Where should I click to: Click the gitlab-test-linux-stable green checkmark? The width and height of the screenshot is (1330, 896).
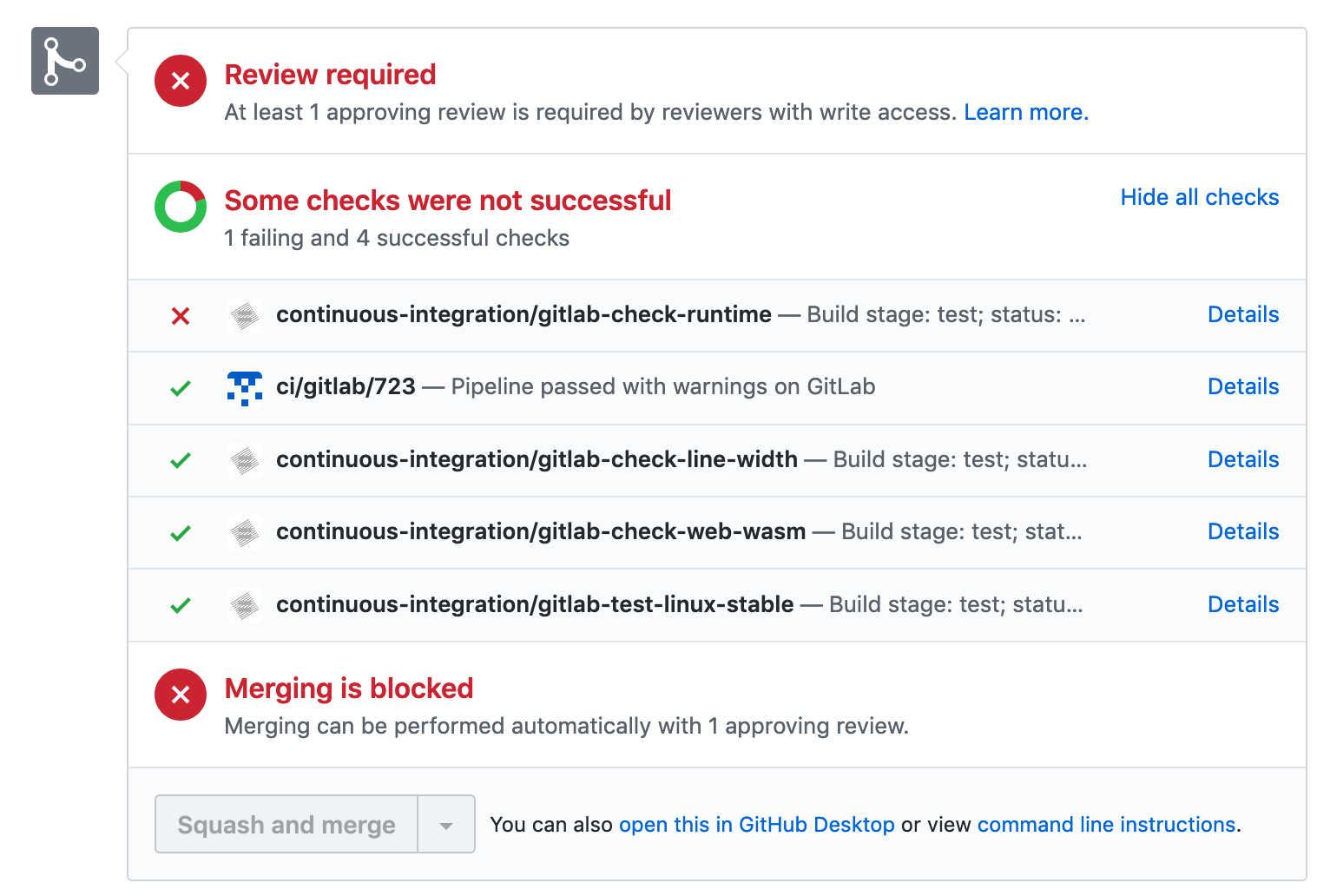point(181,605)
